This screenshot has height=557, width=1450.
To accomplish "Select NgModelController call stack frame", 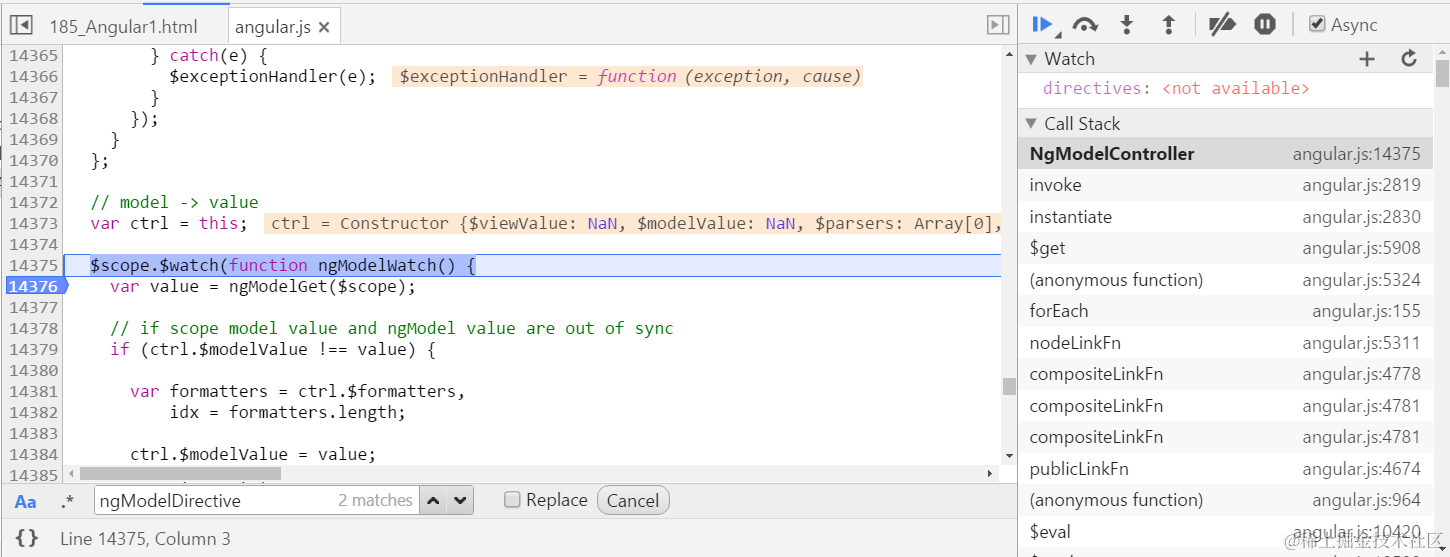I will point(1225,154).
